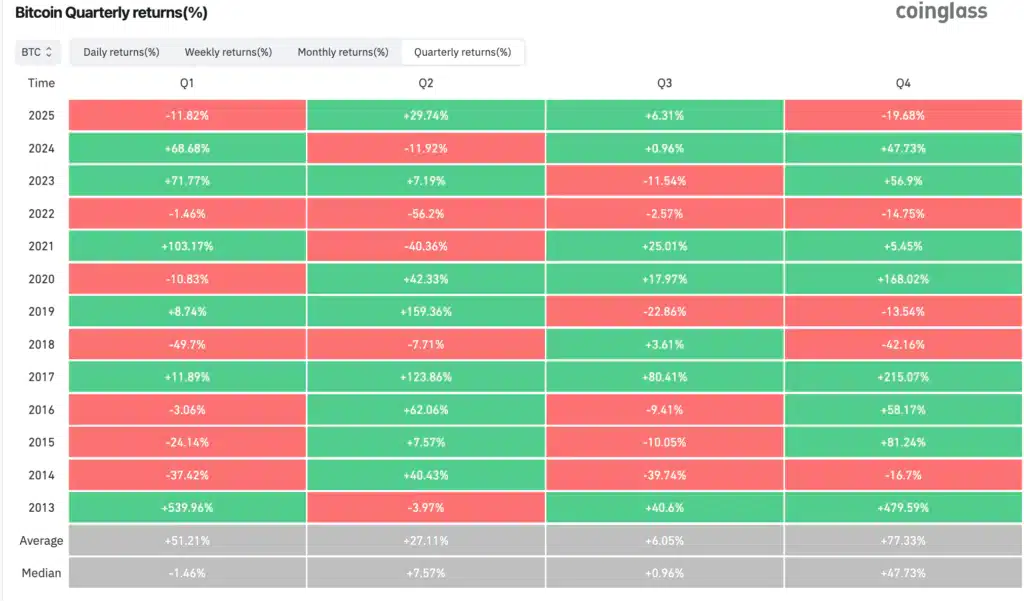Image resolution: width=1024 pixels, height=601 pixels.
Task: Click the 2017 Q4 cell showing +215.07%
Action: tap(903, 377)
